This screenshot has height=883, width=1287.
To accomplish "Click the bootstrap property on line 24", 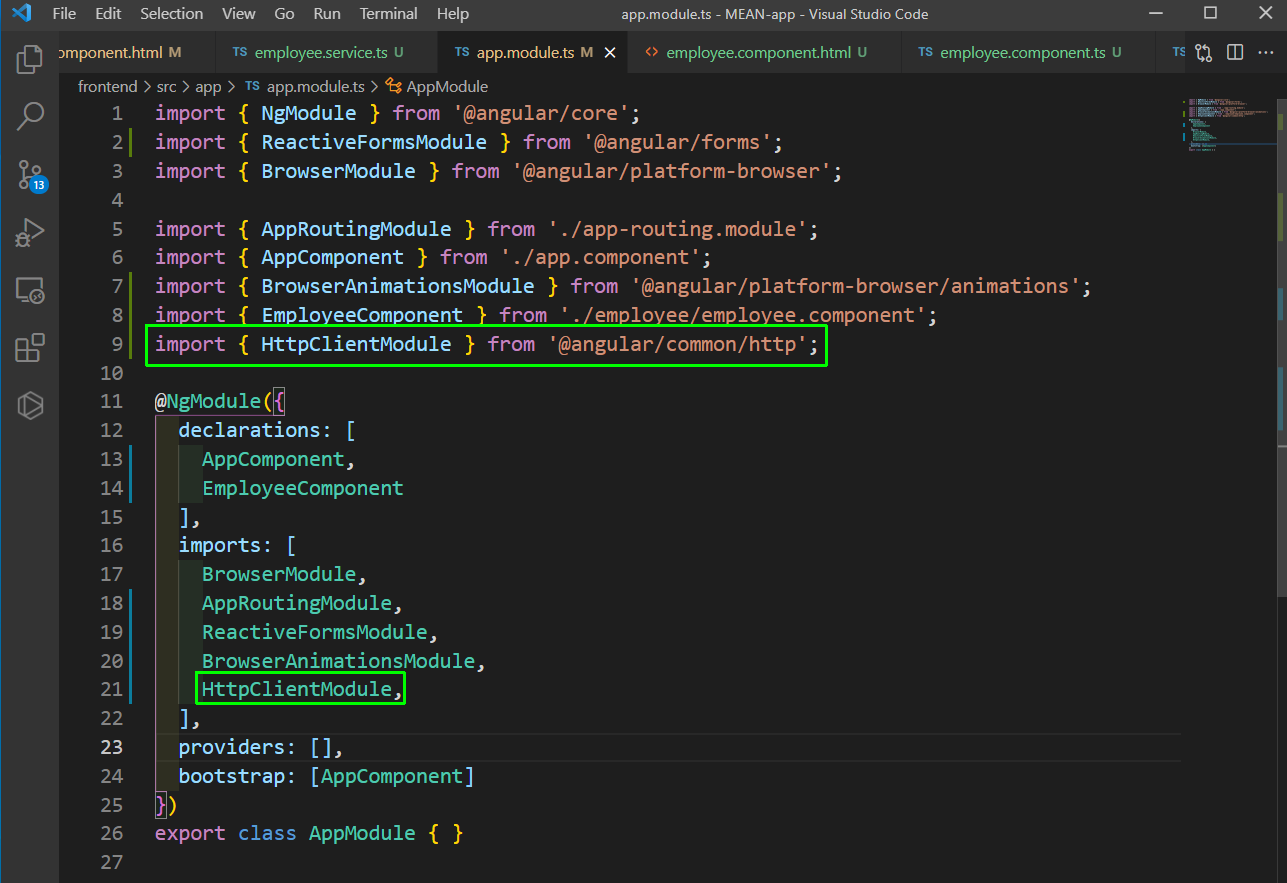I will coord(232,776).
